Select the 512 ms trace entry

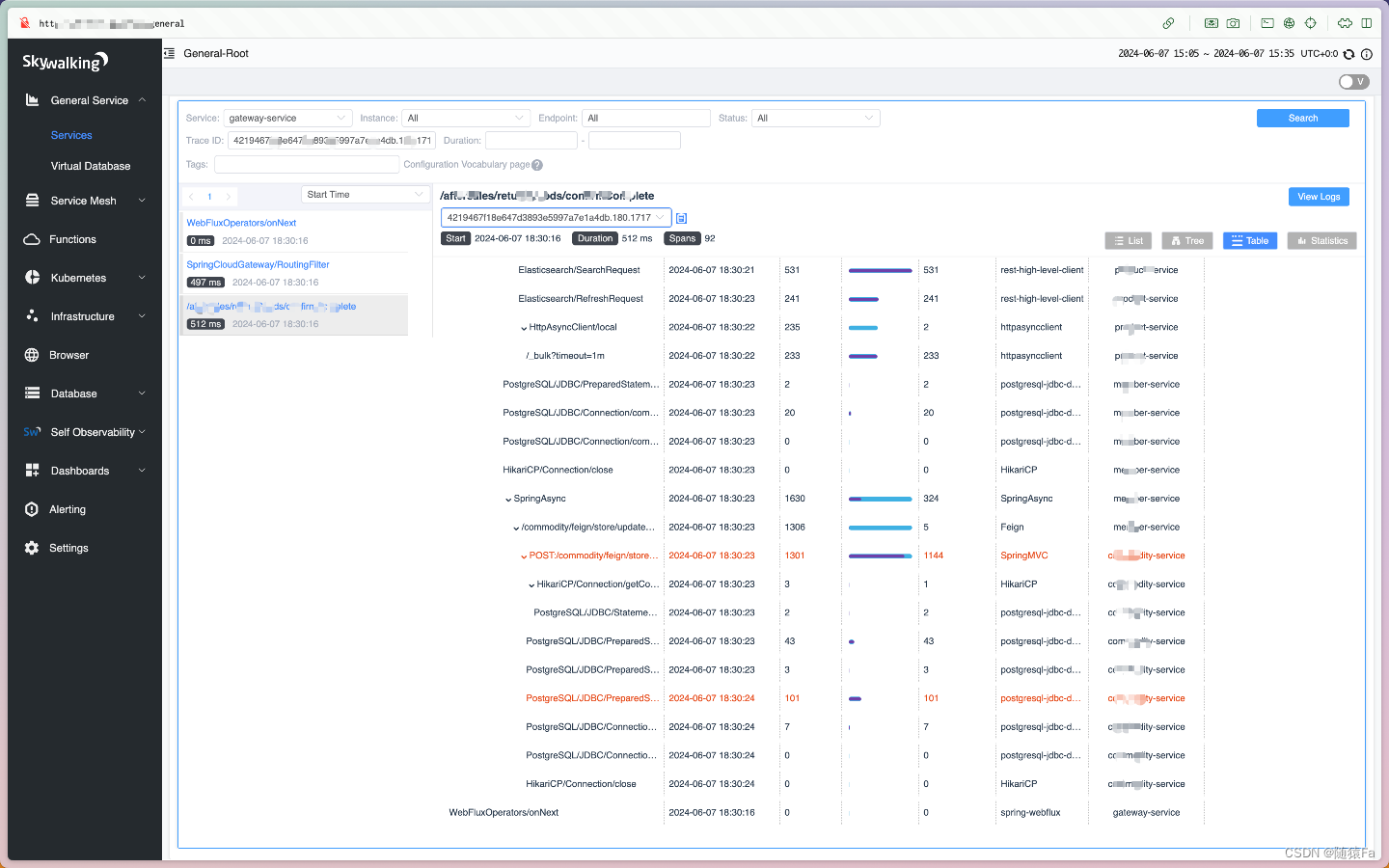point(294,314)
